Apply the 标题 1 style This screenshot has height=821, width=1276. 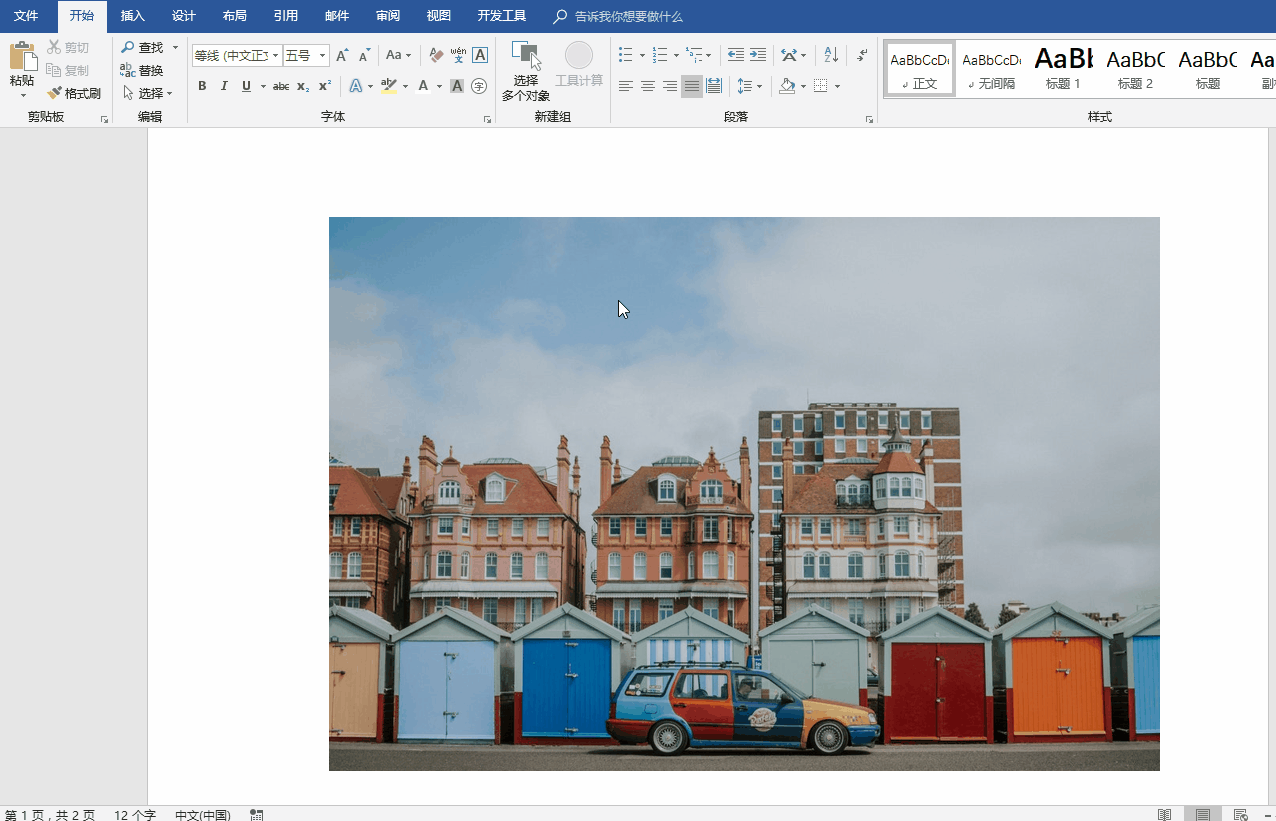click(1063, 68)
